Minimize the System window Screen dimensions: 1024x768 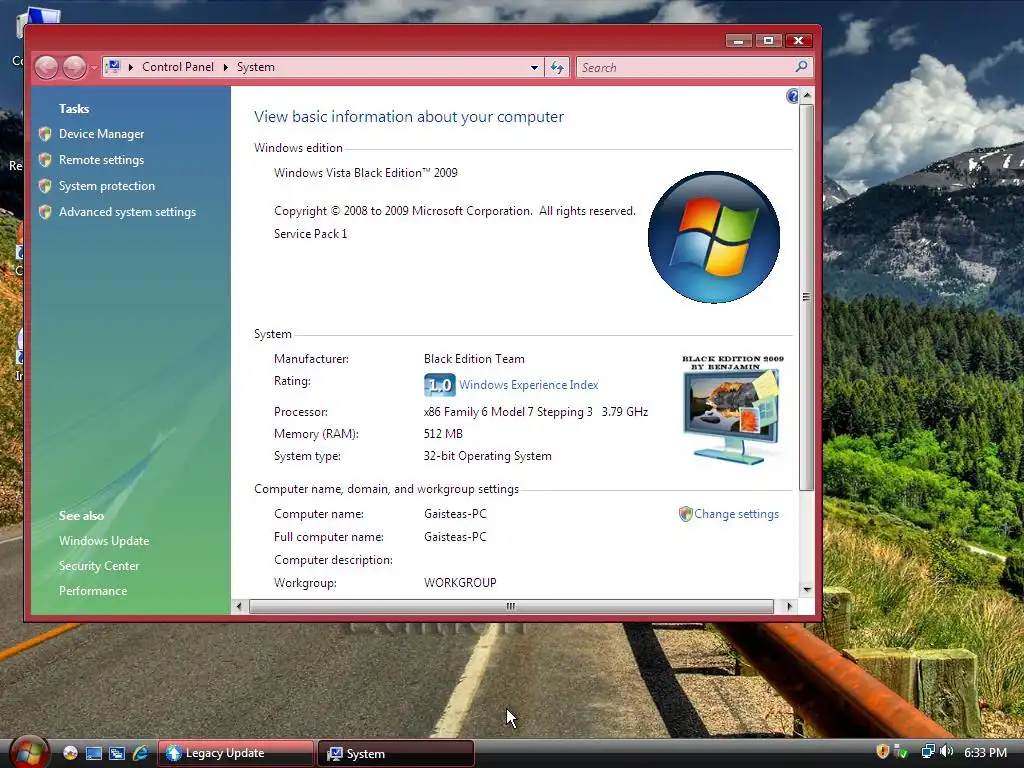coord(739,40)
